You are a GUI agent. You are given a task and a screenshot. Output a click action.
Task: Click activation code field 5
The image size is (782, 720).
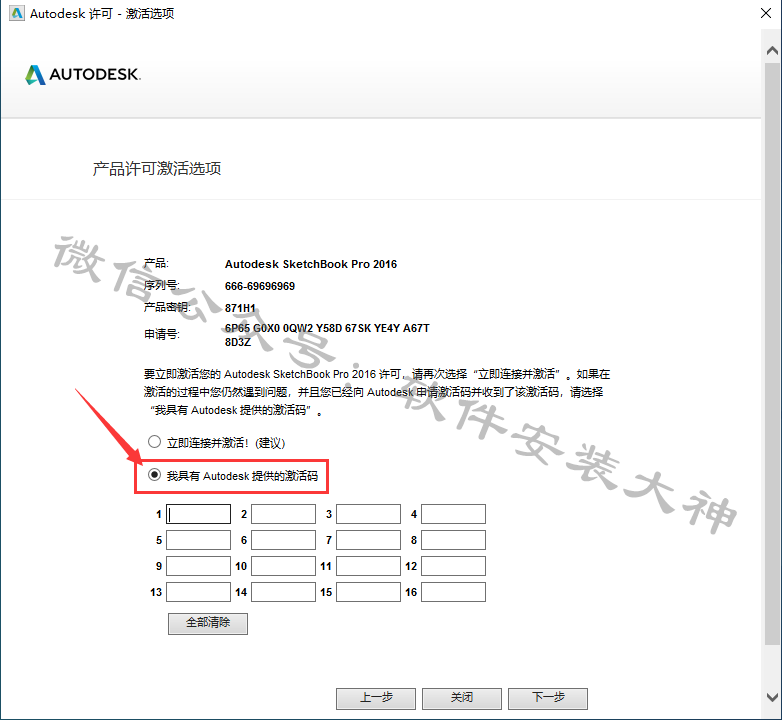tap(198, 540)
